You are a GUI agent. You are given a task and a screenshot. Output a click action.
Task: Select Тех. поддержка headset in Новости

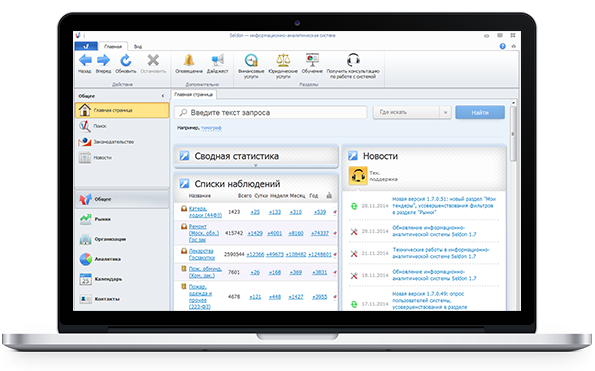point(358,176)
